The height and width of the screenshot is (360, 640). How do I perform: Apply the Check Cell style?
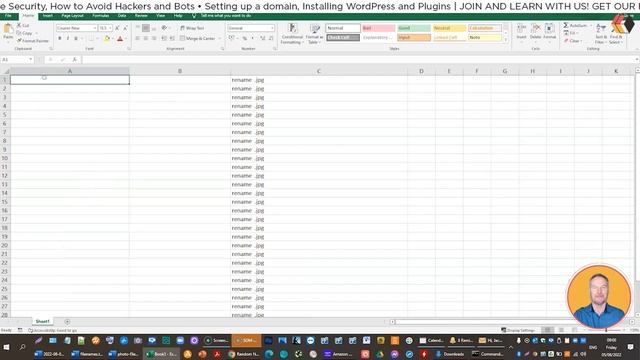(343, 38)
